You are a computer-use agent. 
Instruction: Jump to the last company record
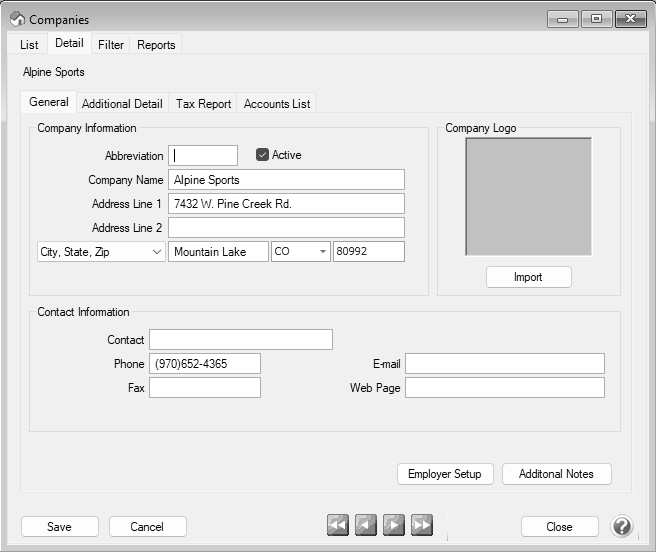[422, 526]
